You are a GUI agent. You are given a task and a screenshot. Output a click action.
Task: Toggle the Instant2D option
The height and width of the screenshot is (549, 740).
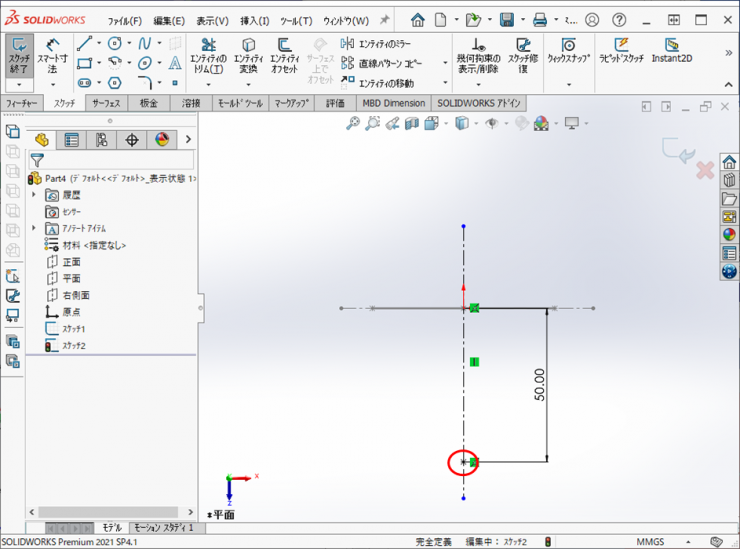click(x=673, y=51)
